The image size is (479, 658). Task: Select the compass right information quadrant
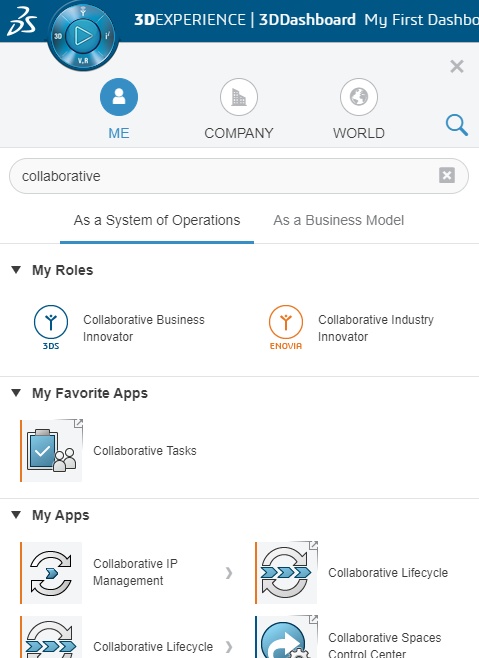(107, 36)
